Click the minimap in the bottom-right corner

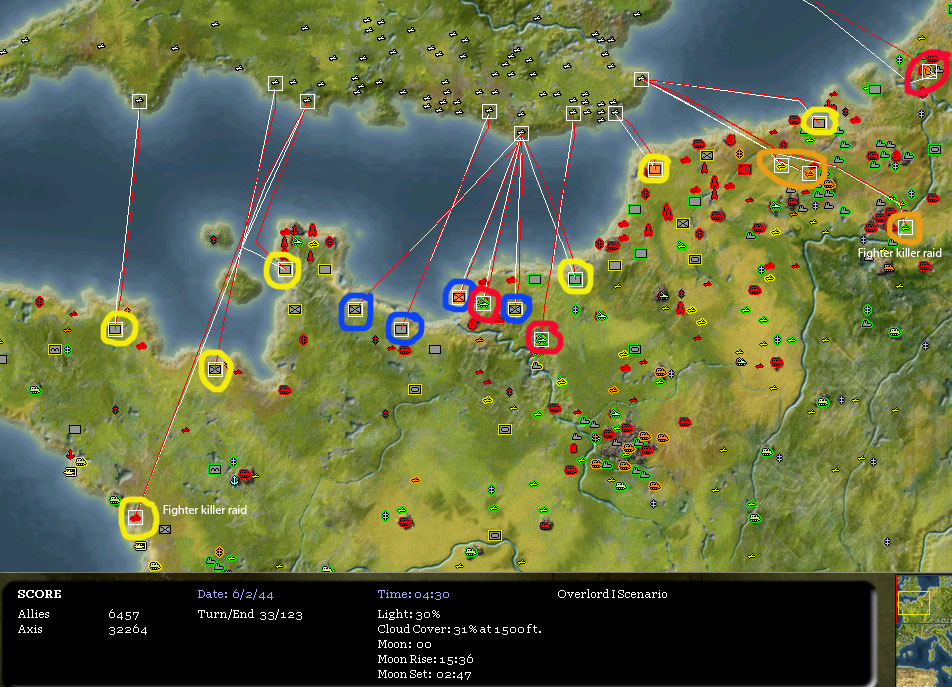tap(924, 631)
